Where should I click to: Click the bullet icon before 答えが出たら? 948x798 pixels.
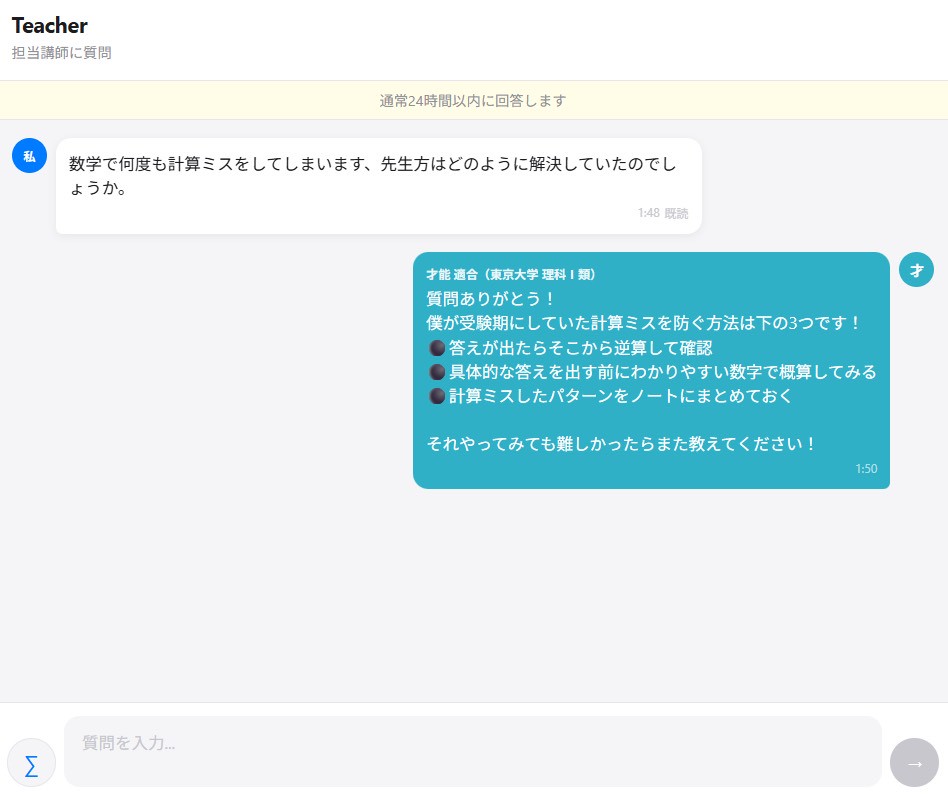[436, 348]
